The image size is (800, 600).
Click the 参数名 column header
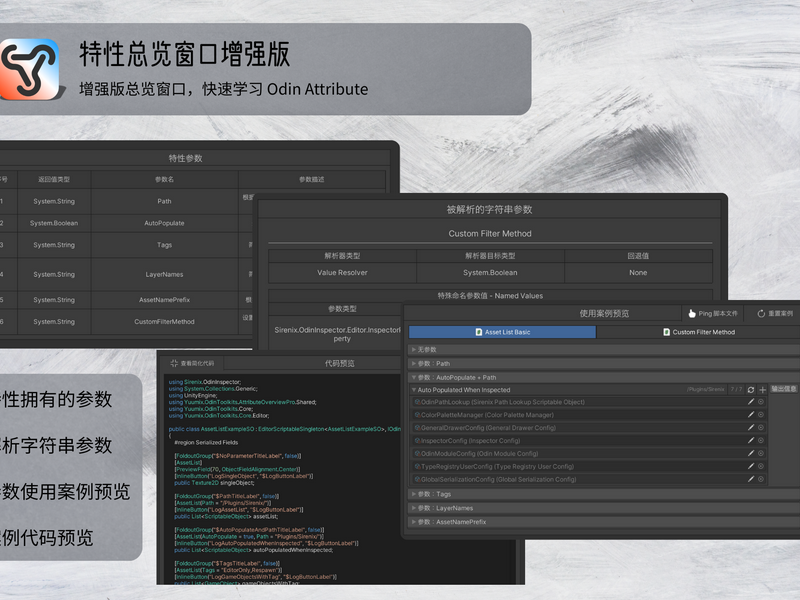click(164, 179)
